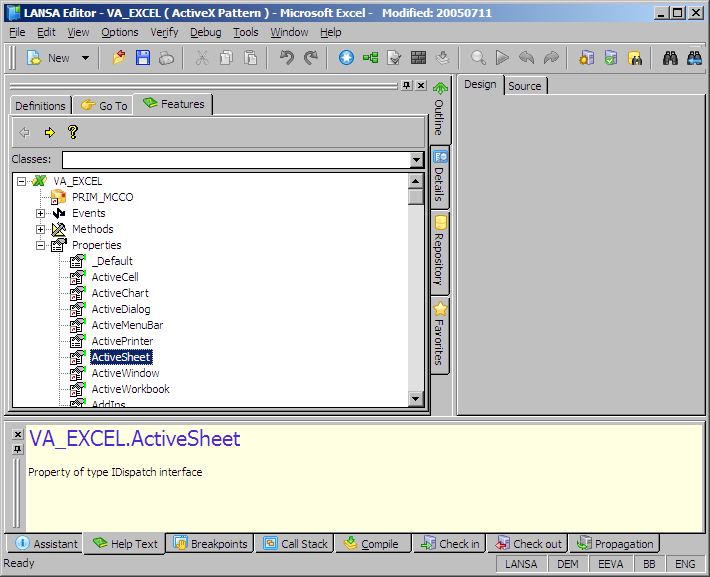
Task: Open the Verify menu
Action: click(x=164, y=32)
